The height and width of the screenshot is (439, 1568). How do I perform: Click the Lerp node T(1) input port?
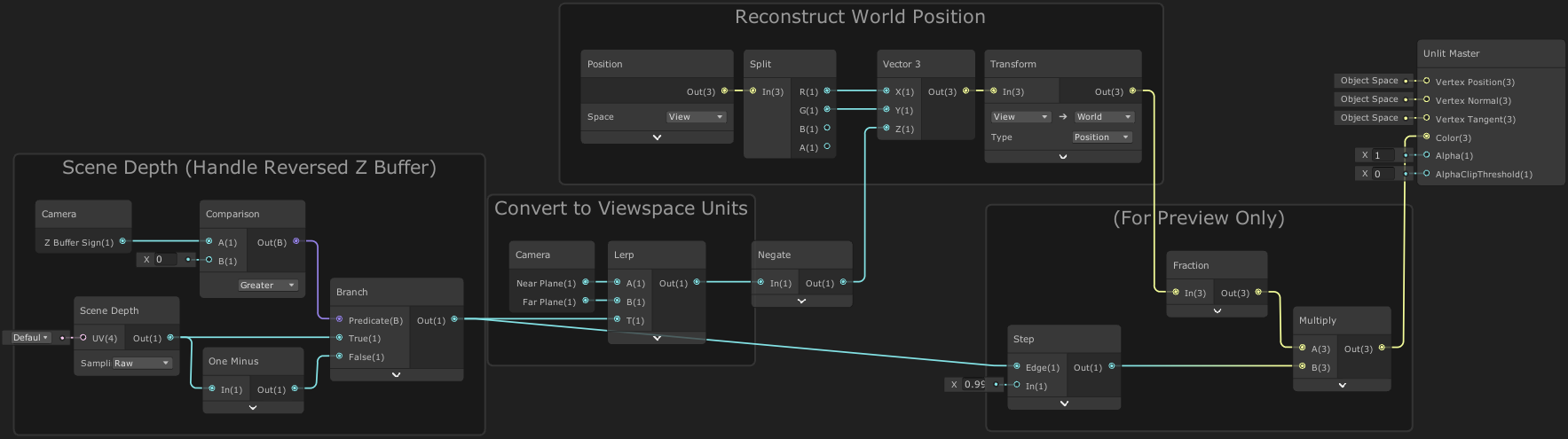[617, 320]
